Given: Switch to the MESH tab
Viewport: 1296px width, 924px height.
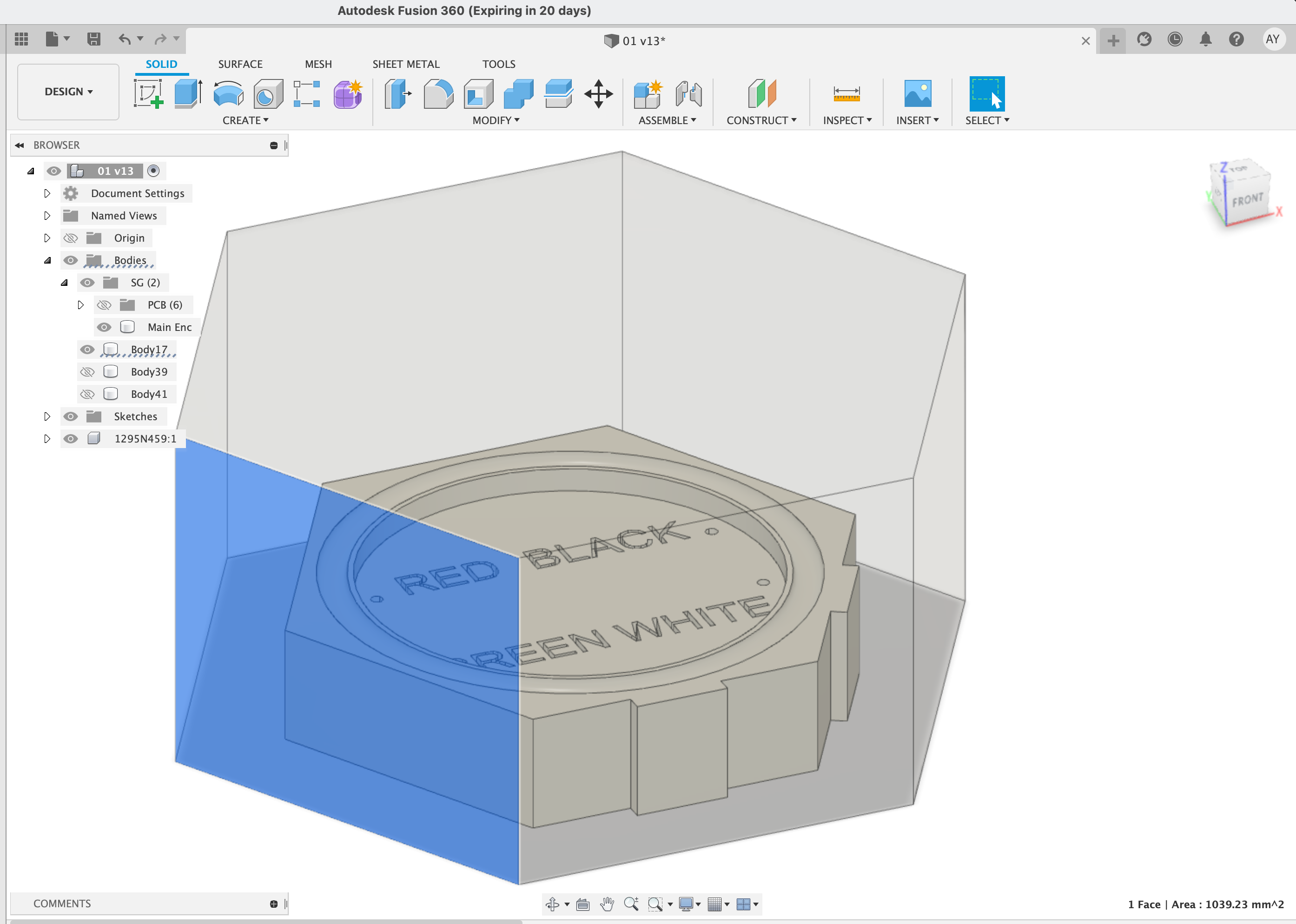Looking at the screenshot, I should 318,63.
